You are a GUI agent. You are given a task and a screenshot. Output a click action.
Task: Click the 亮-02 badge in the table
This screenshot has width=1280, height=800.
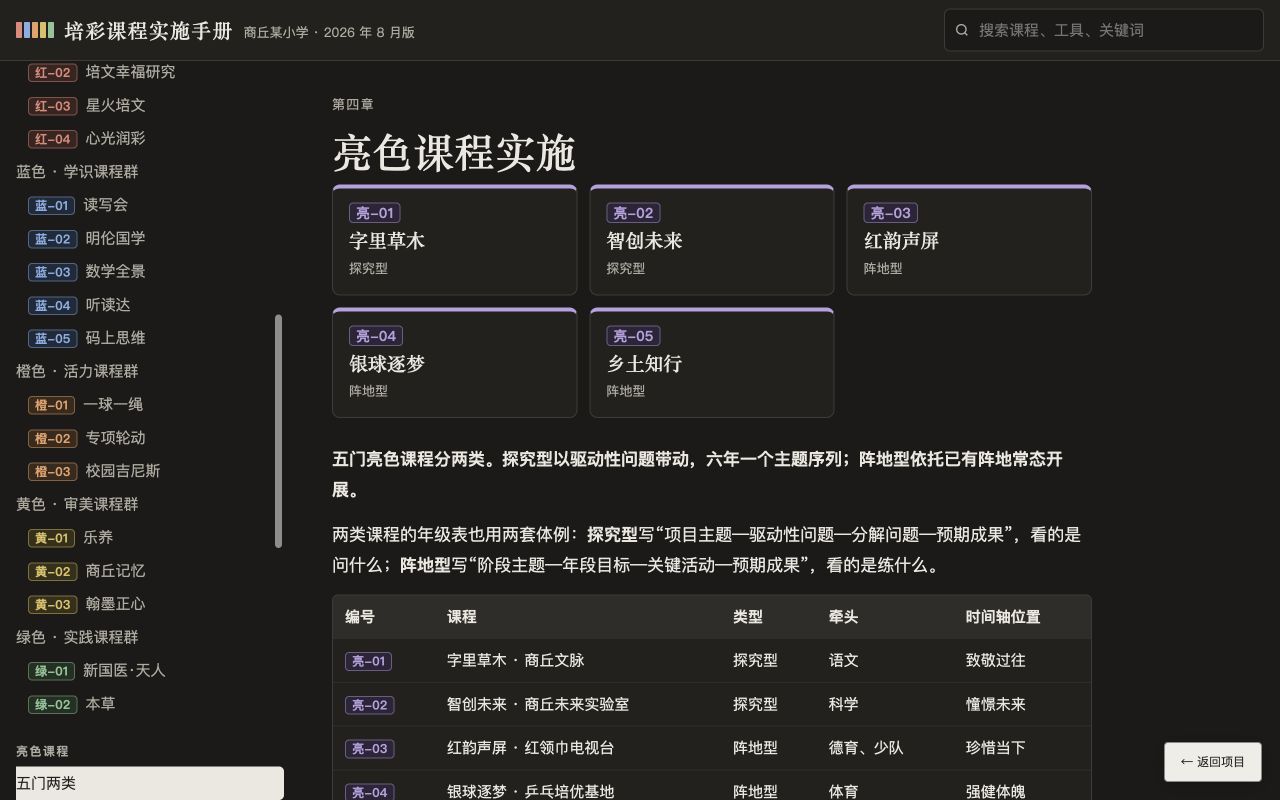tap(369, 705)
